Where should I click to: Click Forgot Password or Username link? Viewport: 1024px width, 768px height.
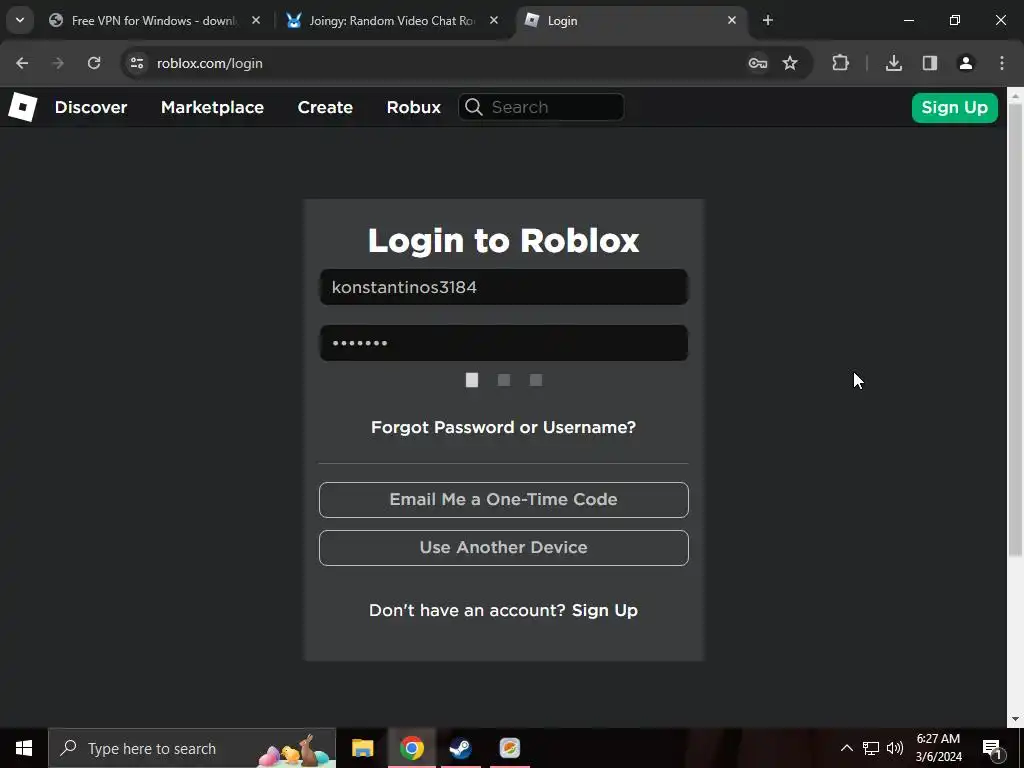click(x=503, y=427)
